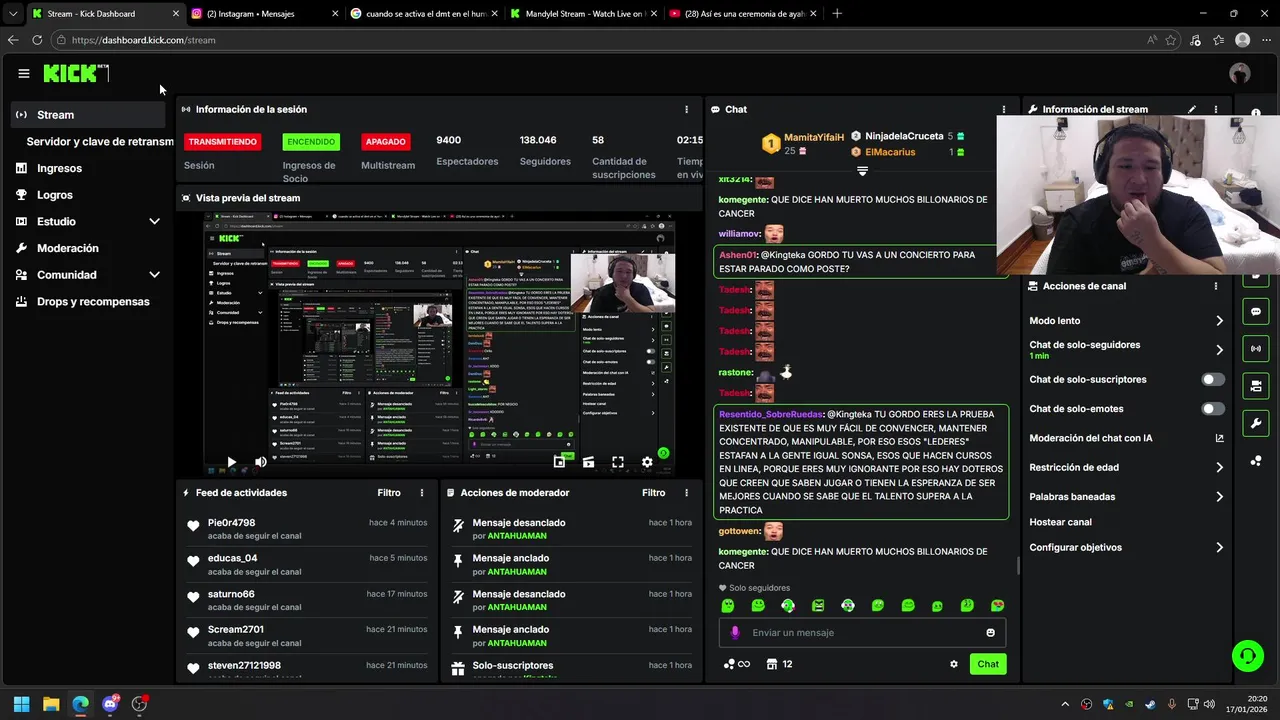Open external link for Moderación del chat con IA
This screenshot has height=720, width=1280.
pyautogui.click(x=1219, y=438)
